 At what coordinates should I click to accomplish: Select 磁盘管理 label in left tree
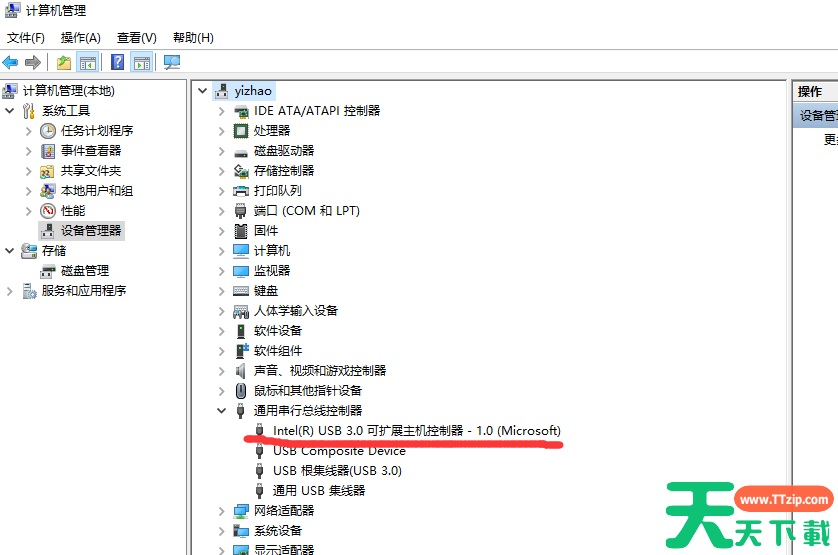[85, 271]
